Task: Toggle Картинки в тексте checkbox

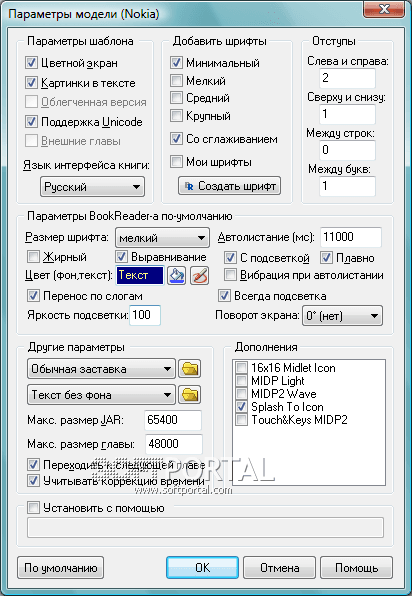Action: click(31, 82)
